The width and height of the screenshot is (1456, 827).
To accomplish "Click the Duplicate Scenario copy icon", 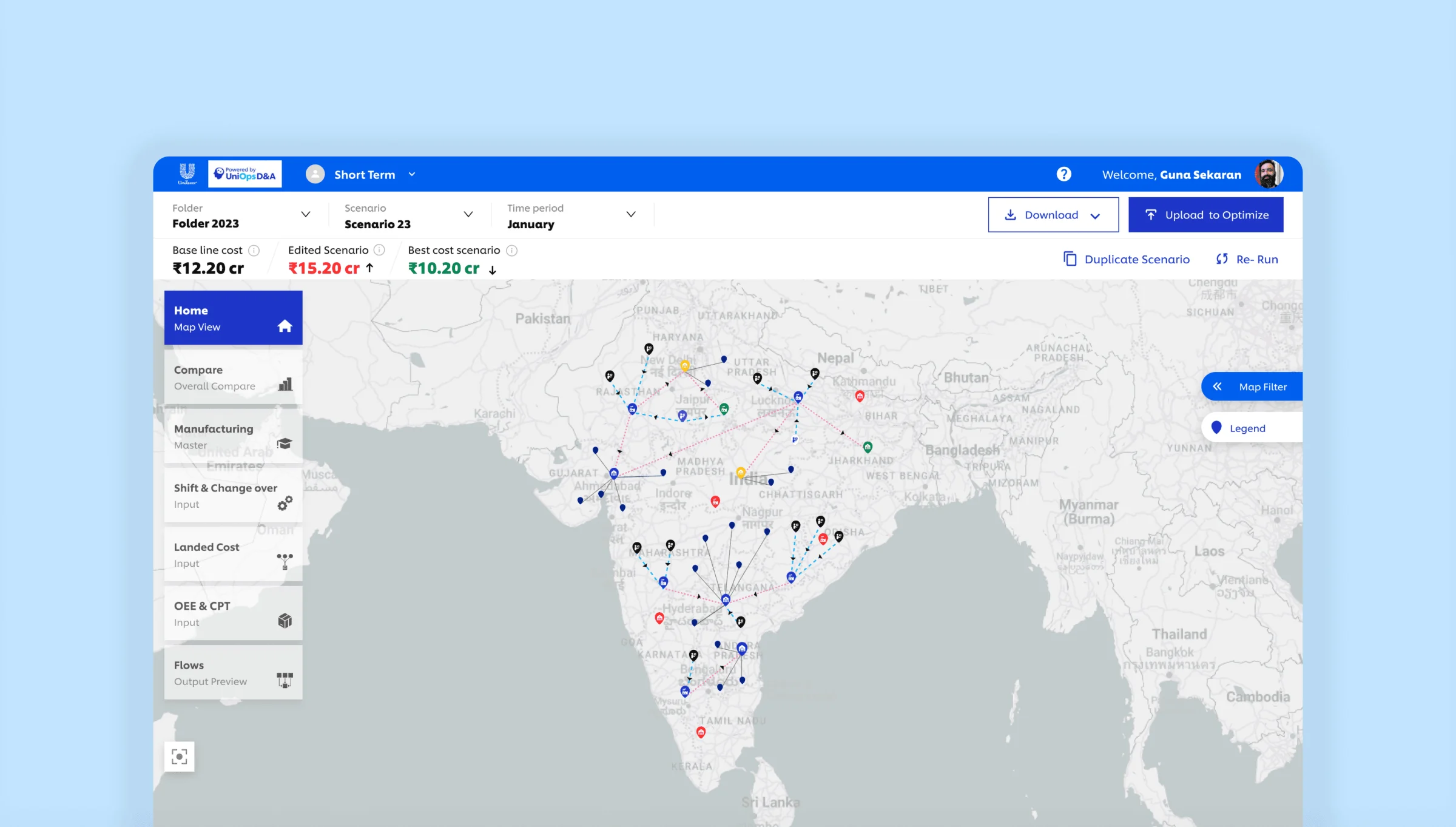I will tap(1070, 258).
